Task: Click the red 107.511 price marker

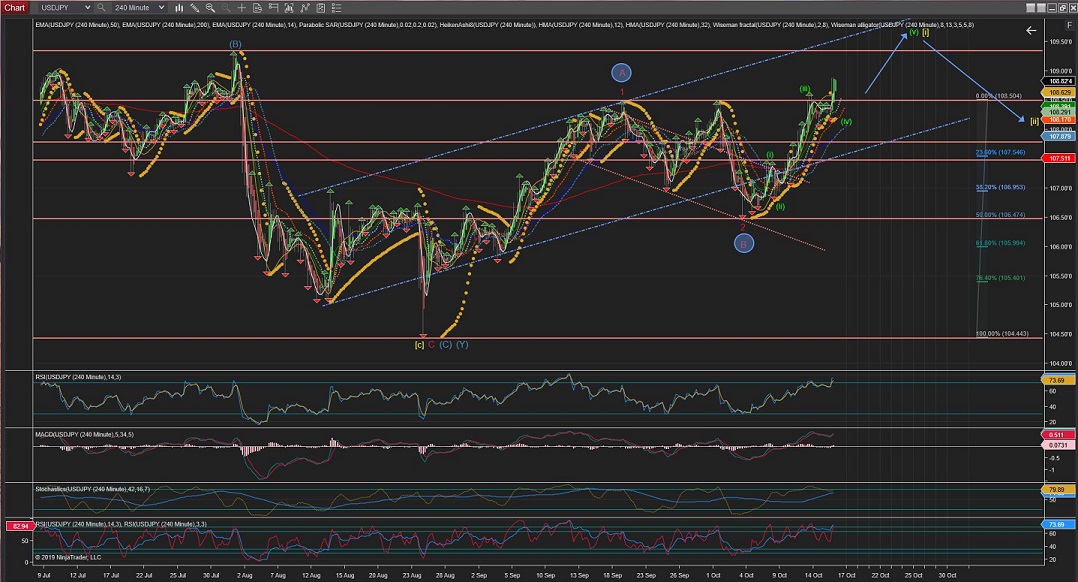Action: coord(1056,159)
